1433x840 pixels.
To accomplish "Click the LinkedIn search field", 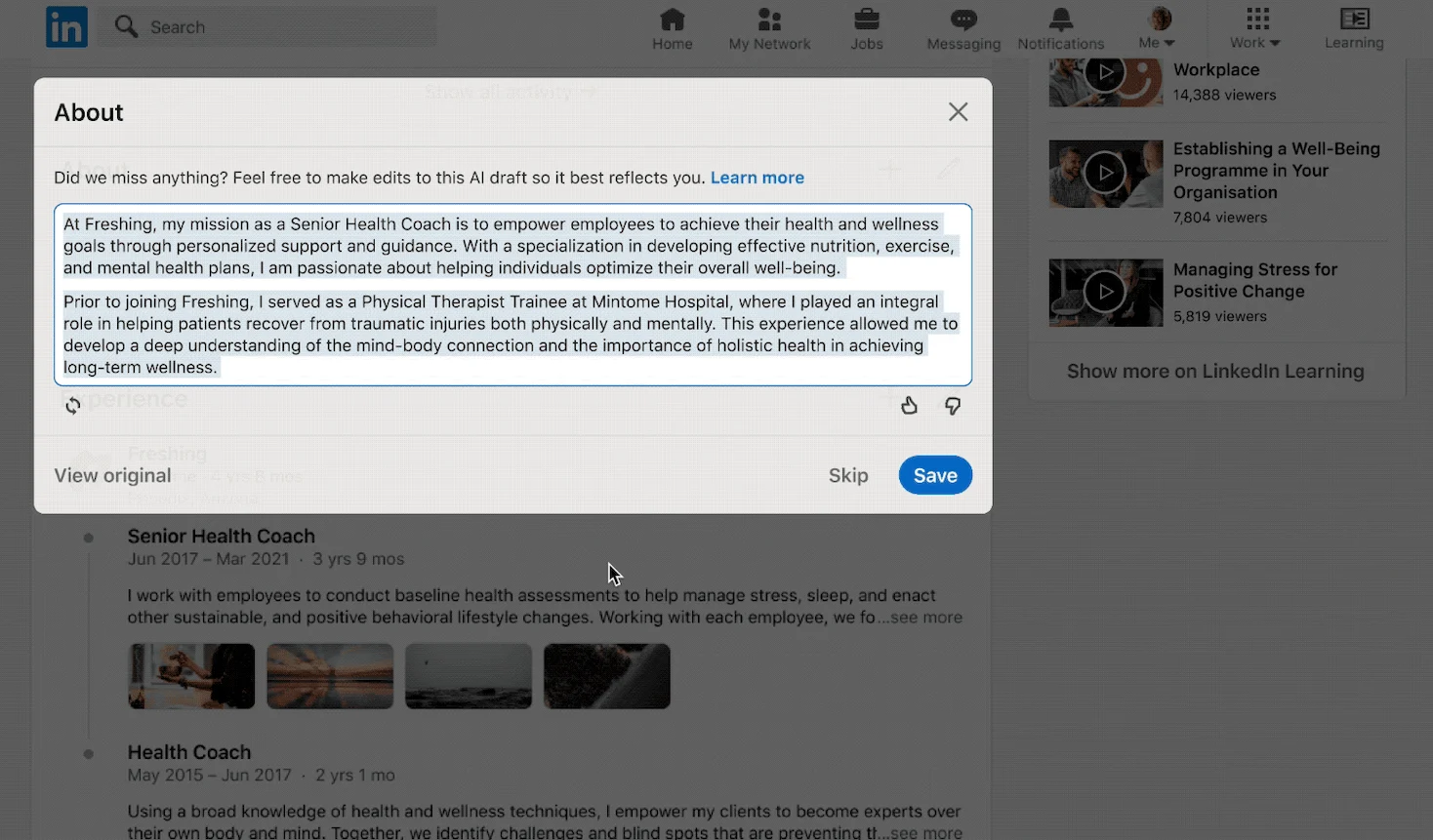I will (288, 27).
